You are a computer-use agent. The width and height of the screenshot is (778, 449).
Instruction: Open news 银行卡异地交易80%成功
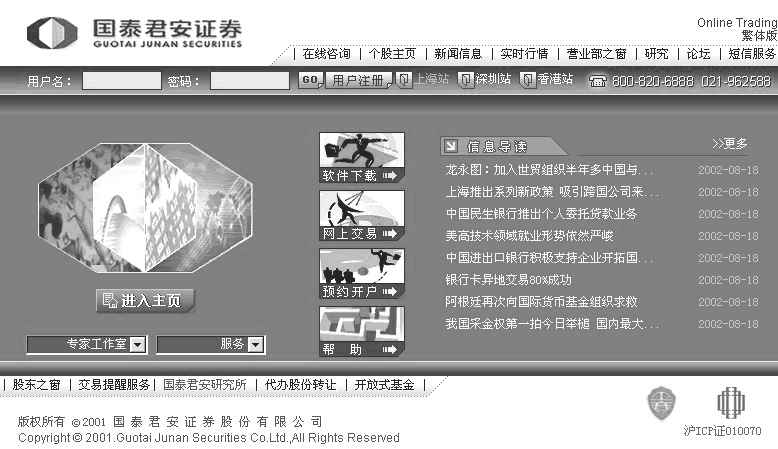509,280
